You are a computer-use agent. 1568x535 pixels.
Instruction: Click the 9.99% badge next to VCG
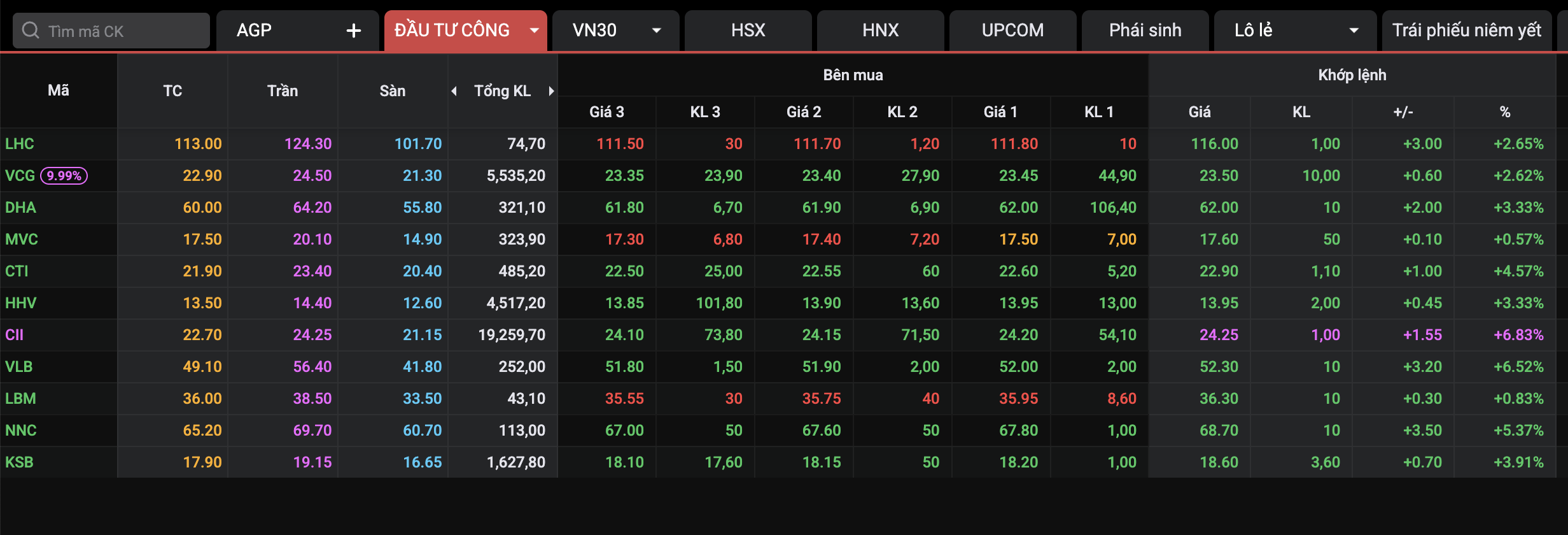64,176
